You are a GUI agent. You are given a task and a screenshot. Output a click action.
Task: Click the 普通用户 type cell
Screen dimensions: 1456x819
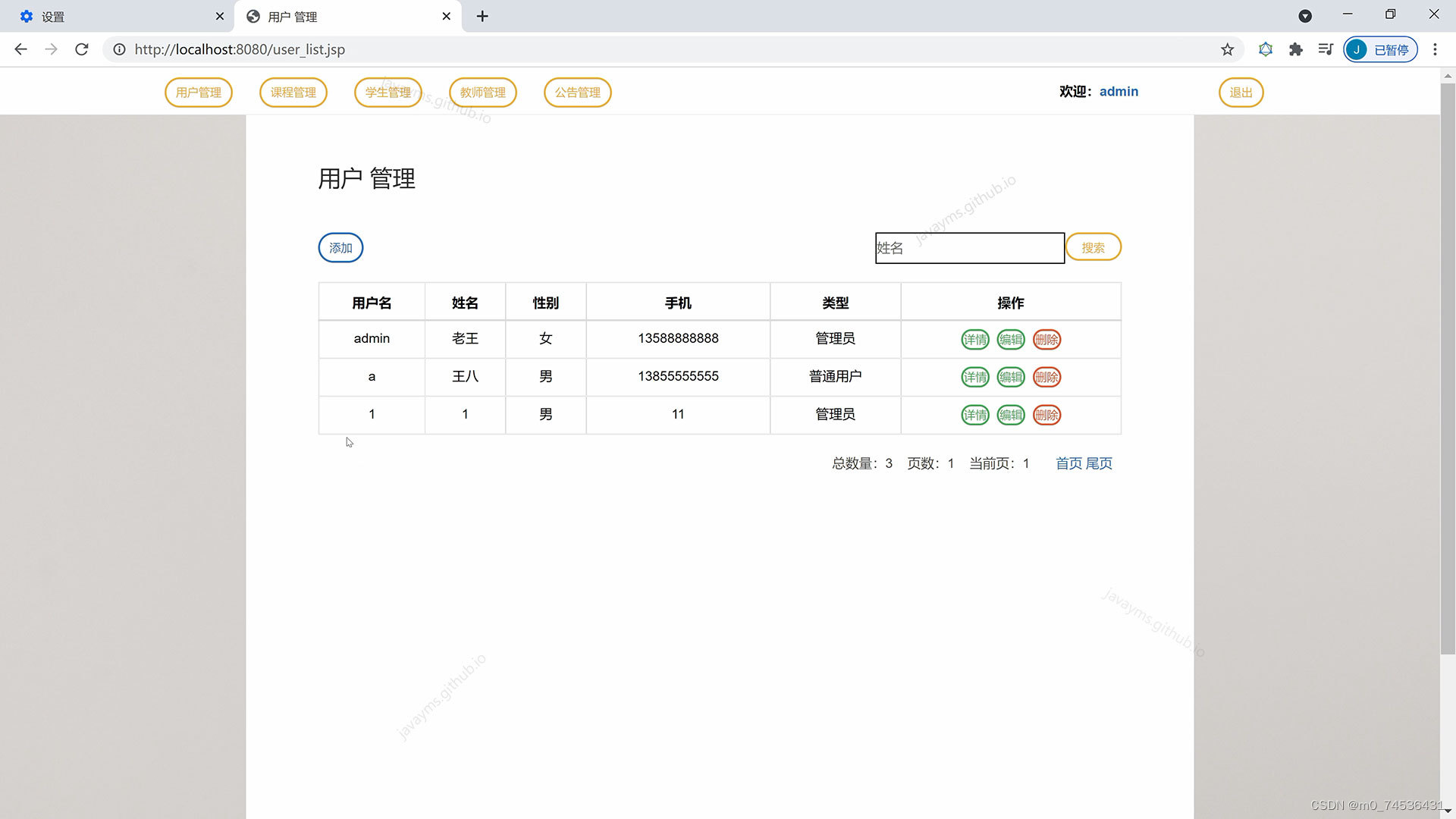836,376
